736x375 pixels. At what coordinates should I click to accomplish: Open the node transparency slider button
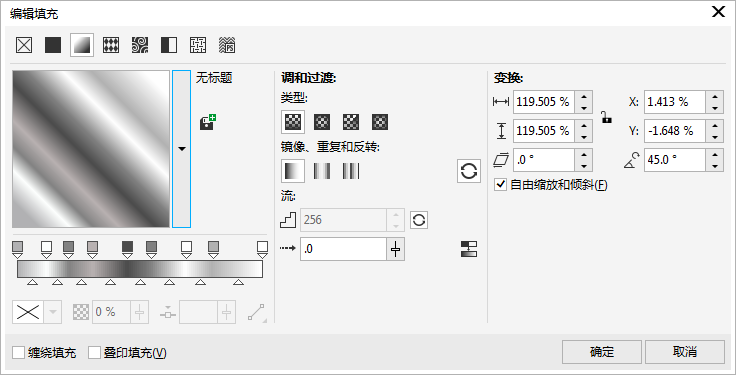(140, 313)
